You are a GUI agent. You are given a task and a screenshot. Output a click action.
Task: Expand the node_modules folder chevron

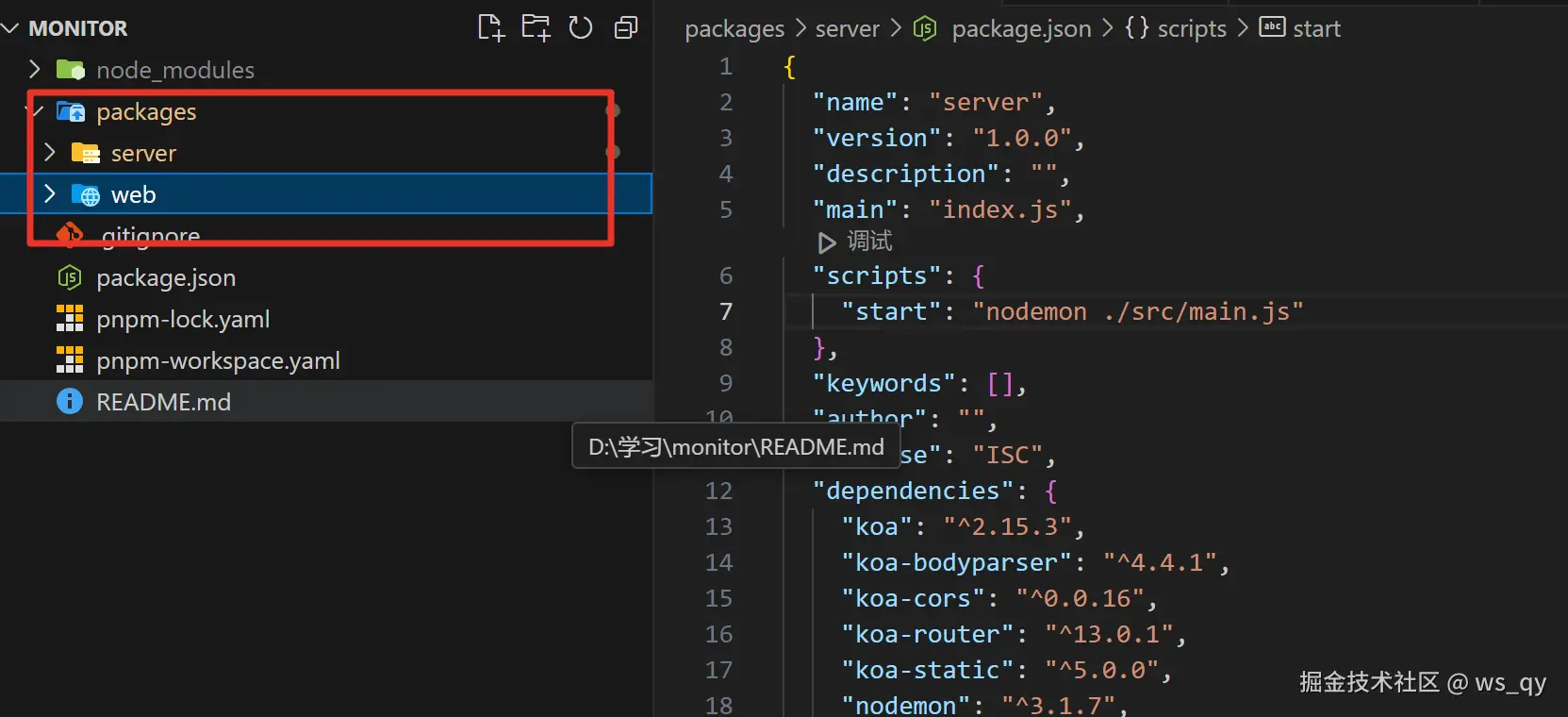34,69
